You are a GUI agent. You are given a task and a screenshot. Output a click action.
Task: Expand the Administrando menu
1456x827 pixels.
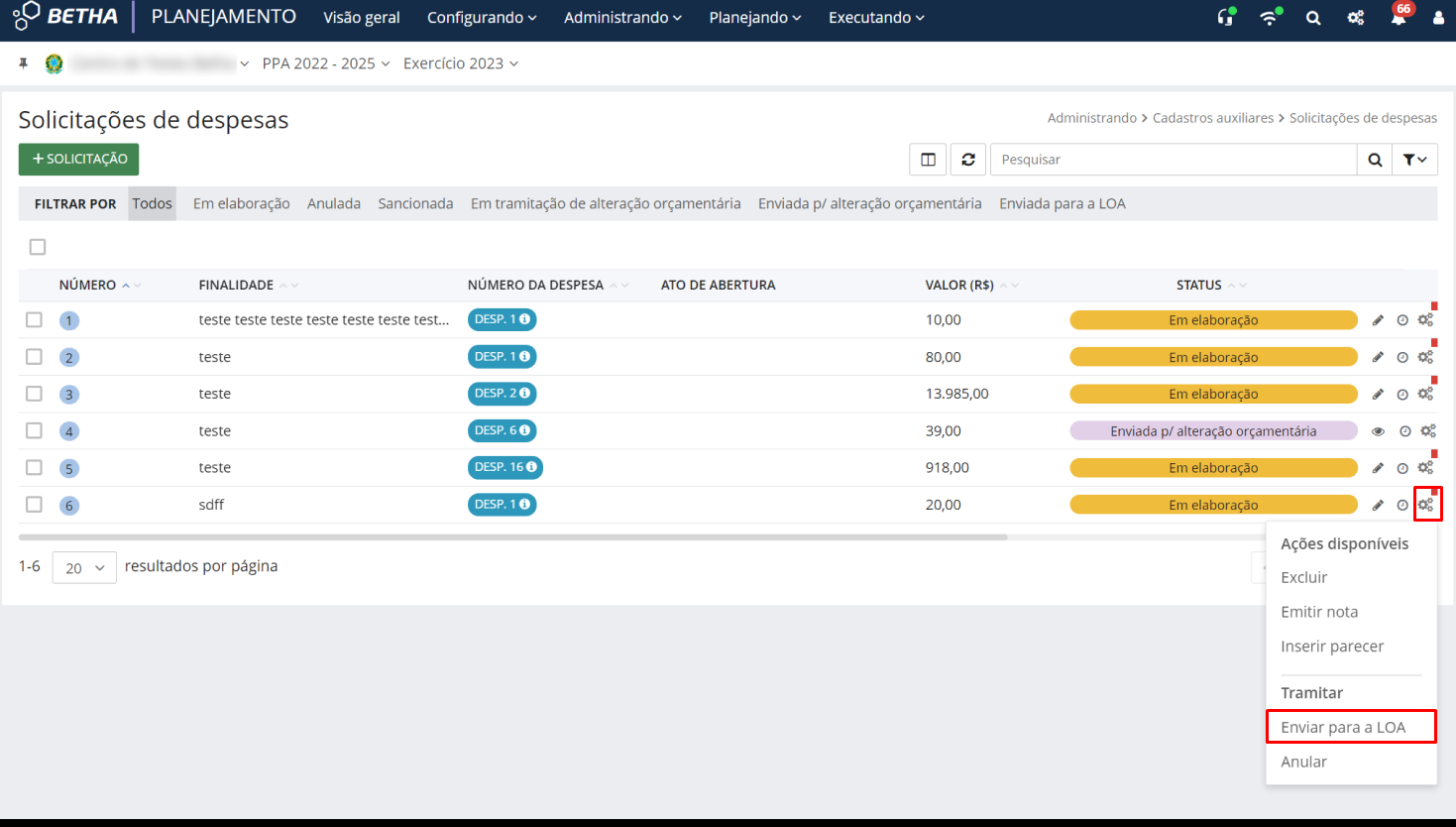click(622, 18)
